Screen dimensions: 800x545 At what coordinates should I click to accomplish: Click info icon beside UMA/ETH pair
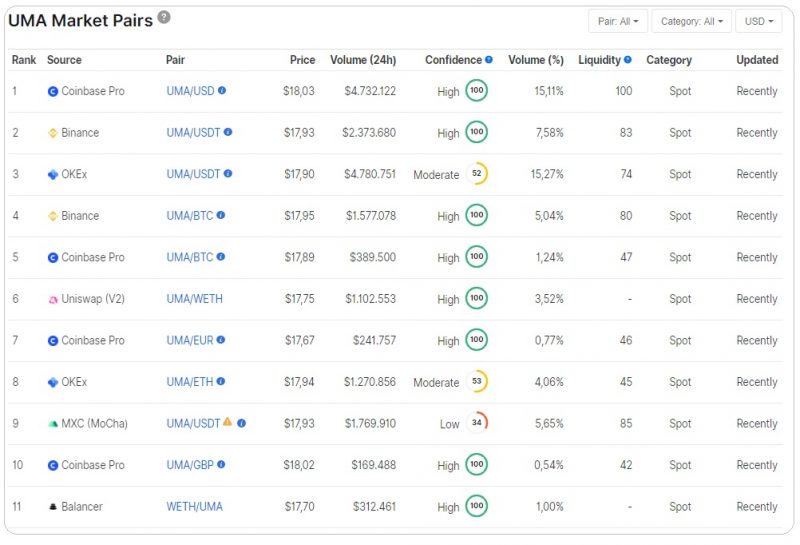(x=221, y=381)
